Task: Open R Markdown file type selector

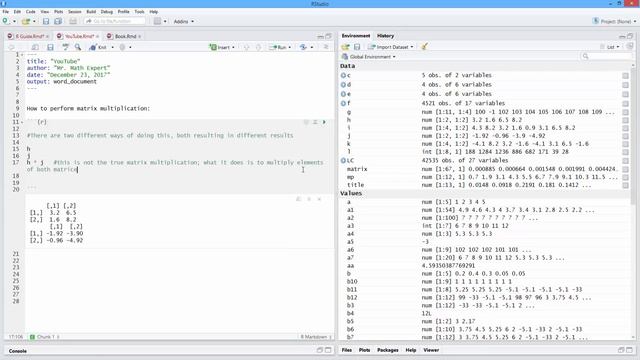Action: (316, 337)
